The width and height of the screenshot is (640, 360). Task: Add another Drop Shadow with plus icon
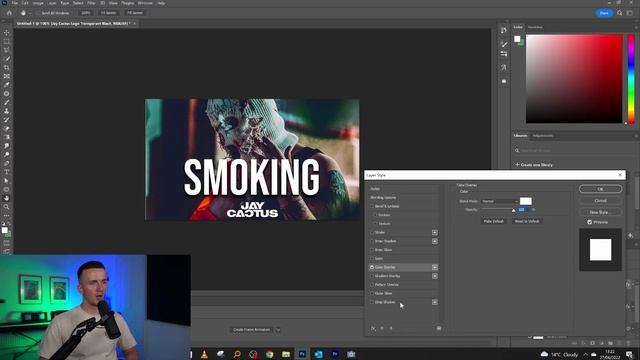click(x=435, y=302)
